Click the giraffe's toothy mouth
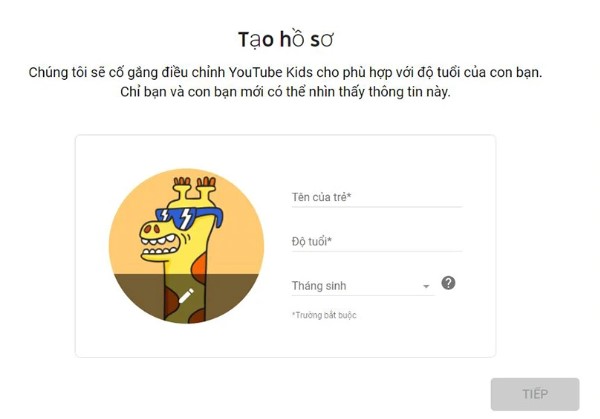 tap(161, 247)
